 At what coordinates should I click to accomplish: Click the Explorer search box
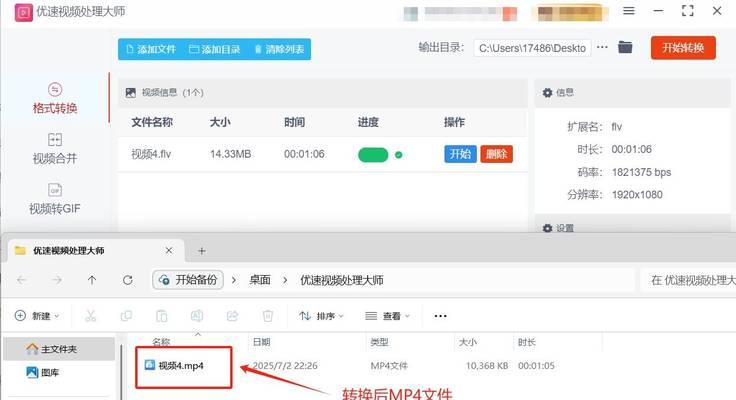tap(688, 280)
